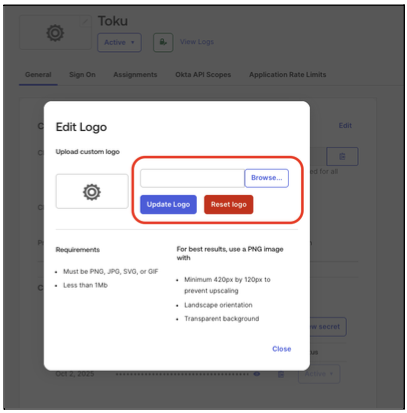Switch to the Sign On tab
The image size is (407, 413).
[82, 75]
